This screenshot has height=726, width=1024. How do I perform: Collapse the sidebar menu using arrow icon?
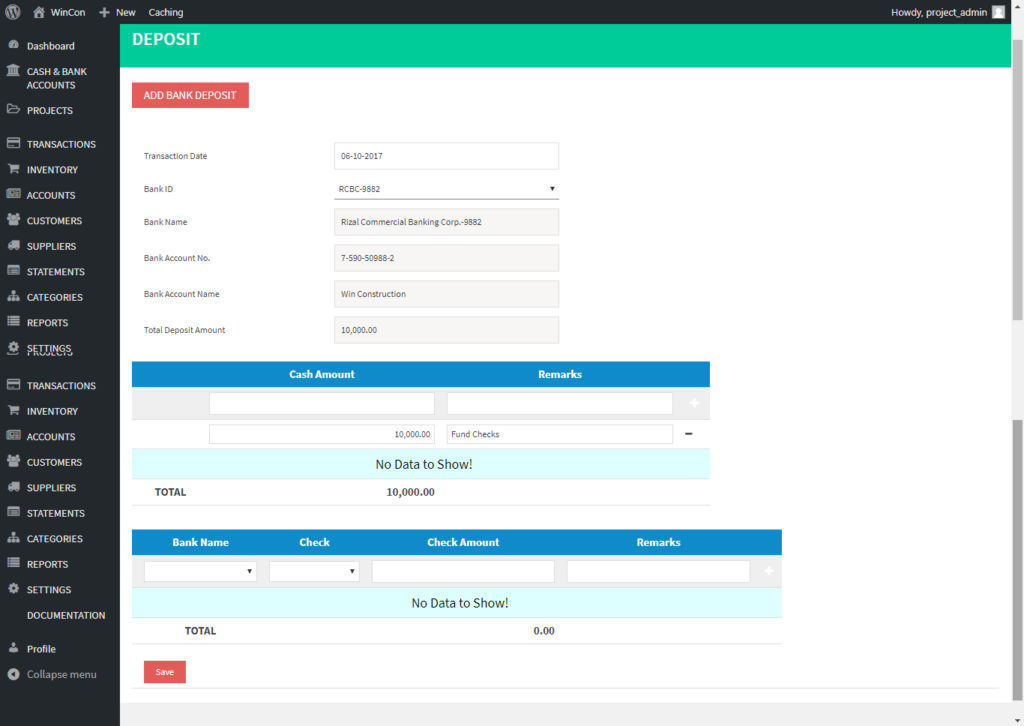tap(13, 674)
